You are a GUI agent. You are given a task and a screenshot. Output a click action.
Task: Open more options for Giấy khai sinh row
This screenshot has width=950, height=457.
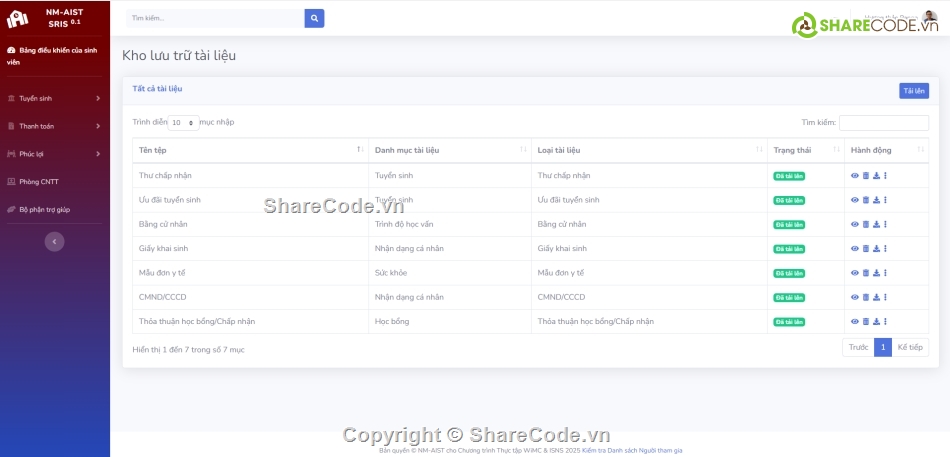[x=885, y=248]
